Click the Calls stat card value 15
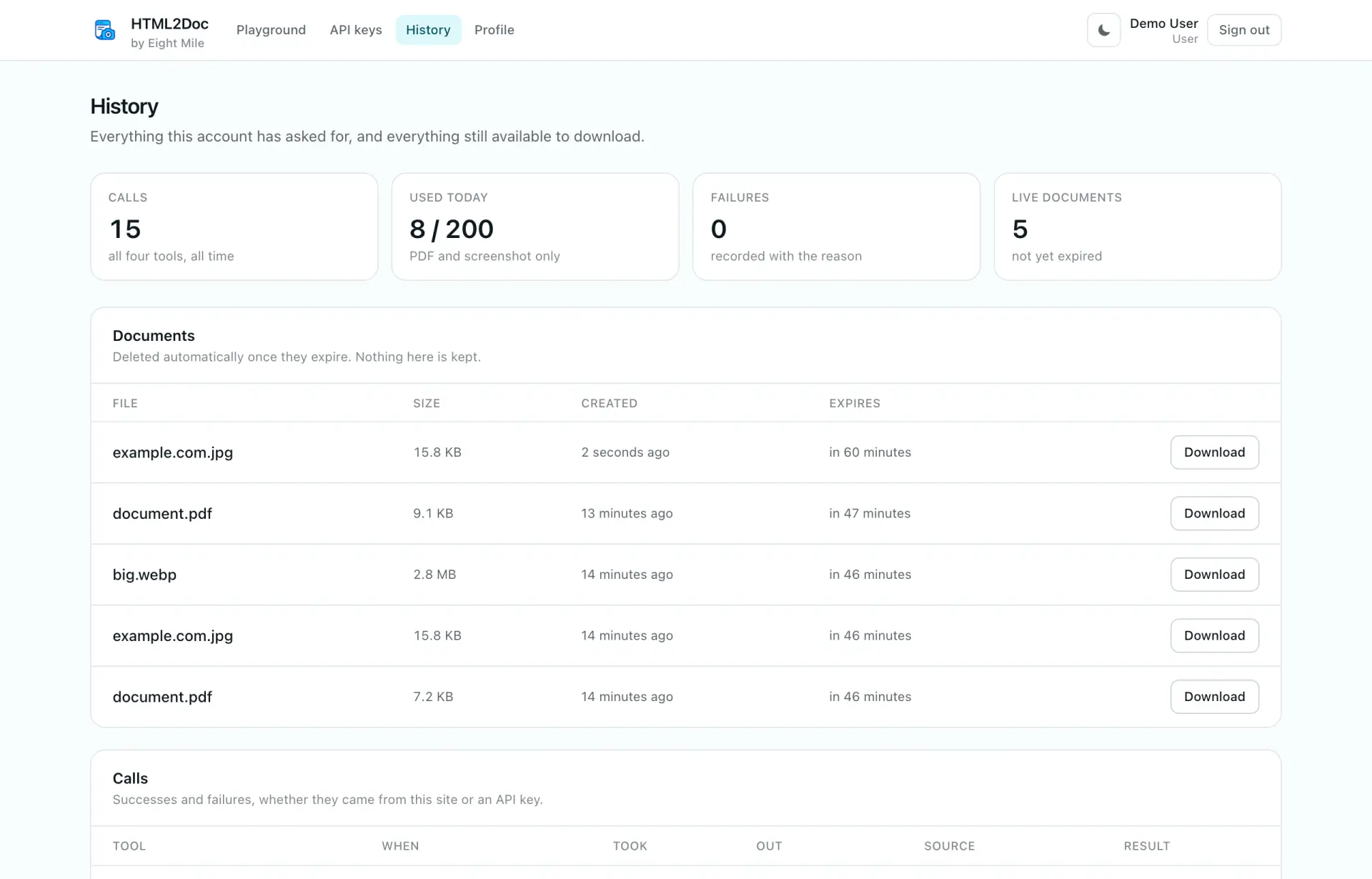1372x879 pixels. coord(125,229)
